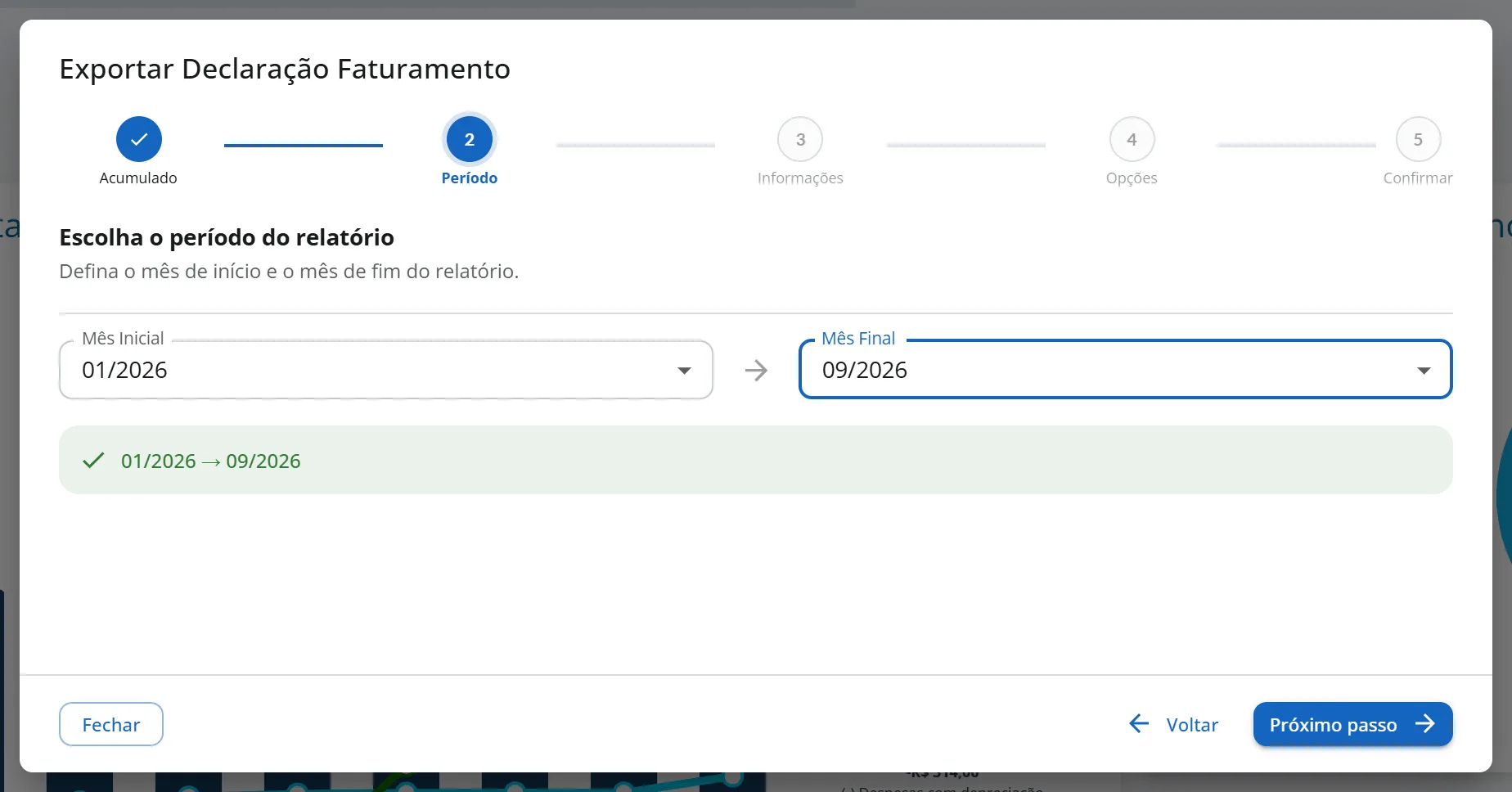Select step 2 Período circle

[x=470, y=139]
